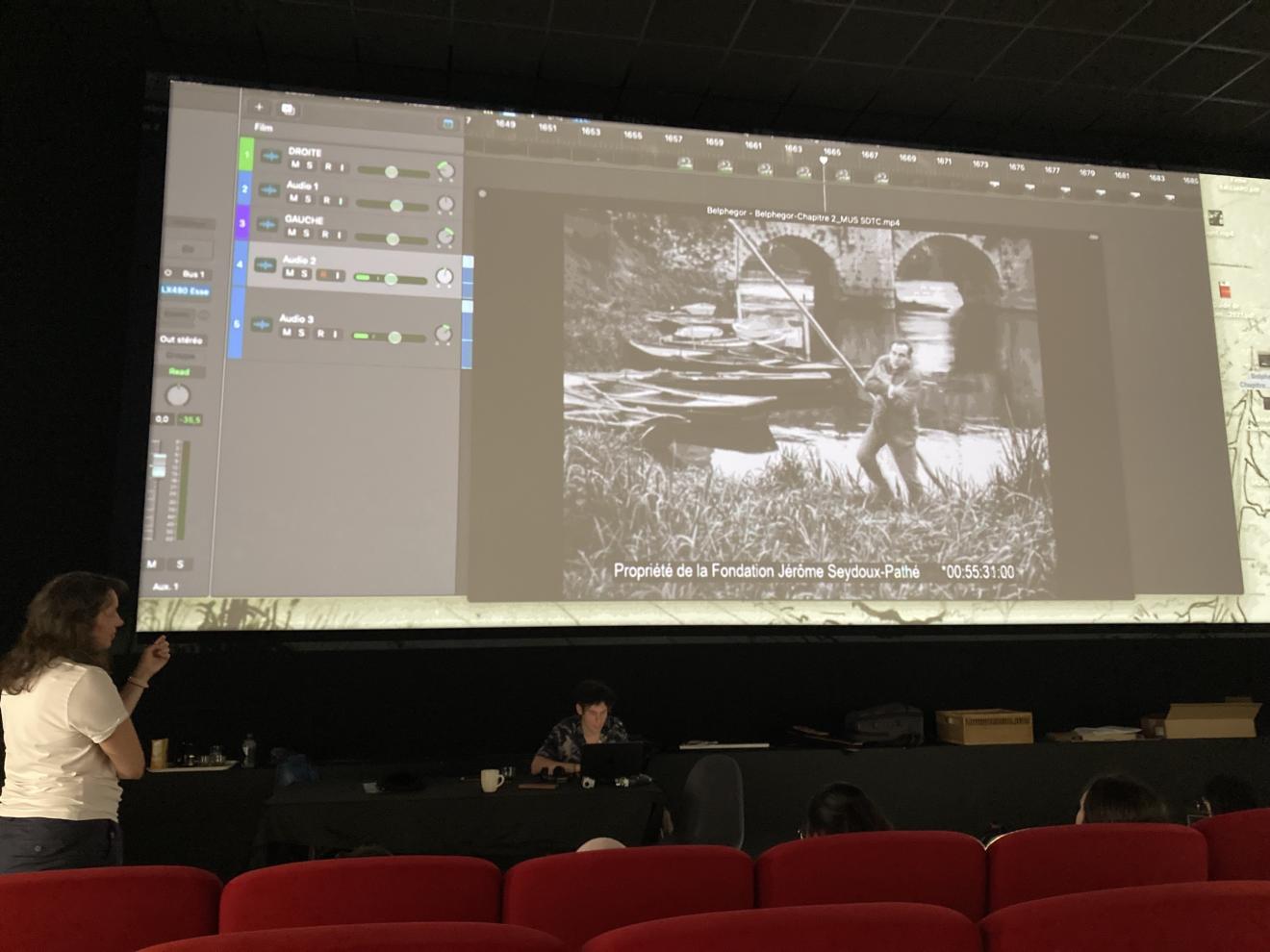Mute the Audio 2 track
This screenshot has width=1270, height=952.
point(290,274)
